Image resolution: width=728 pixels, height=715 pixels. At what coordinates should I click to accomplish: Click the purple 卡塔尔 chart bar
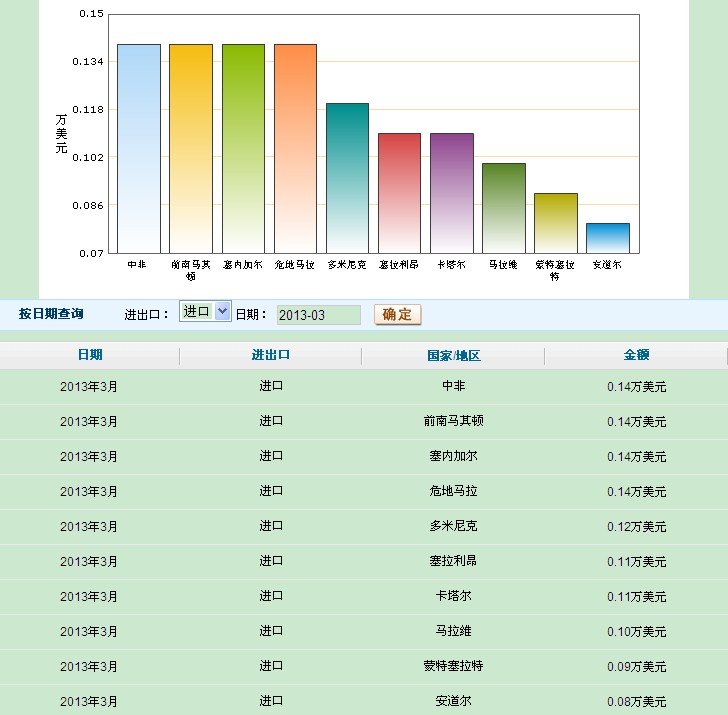coord(451,193)
